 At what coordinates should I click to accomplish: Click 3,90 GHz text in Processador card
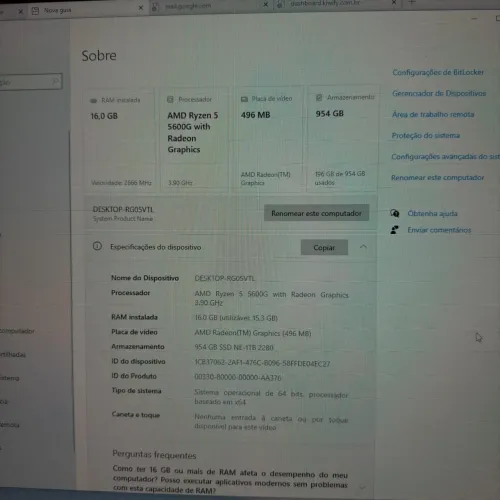tap(180, 183)
